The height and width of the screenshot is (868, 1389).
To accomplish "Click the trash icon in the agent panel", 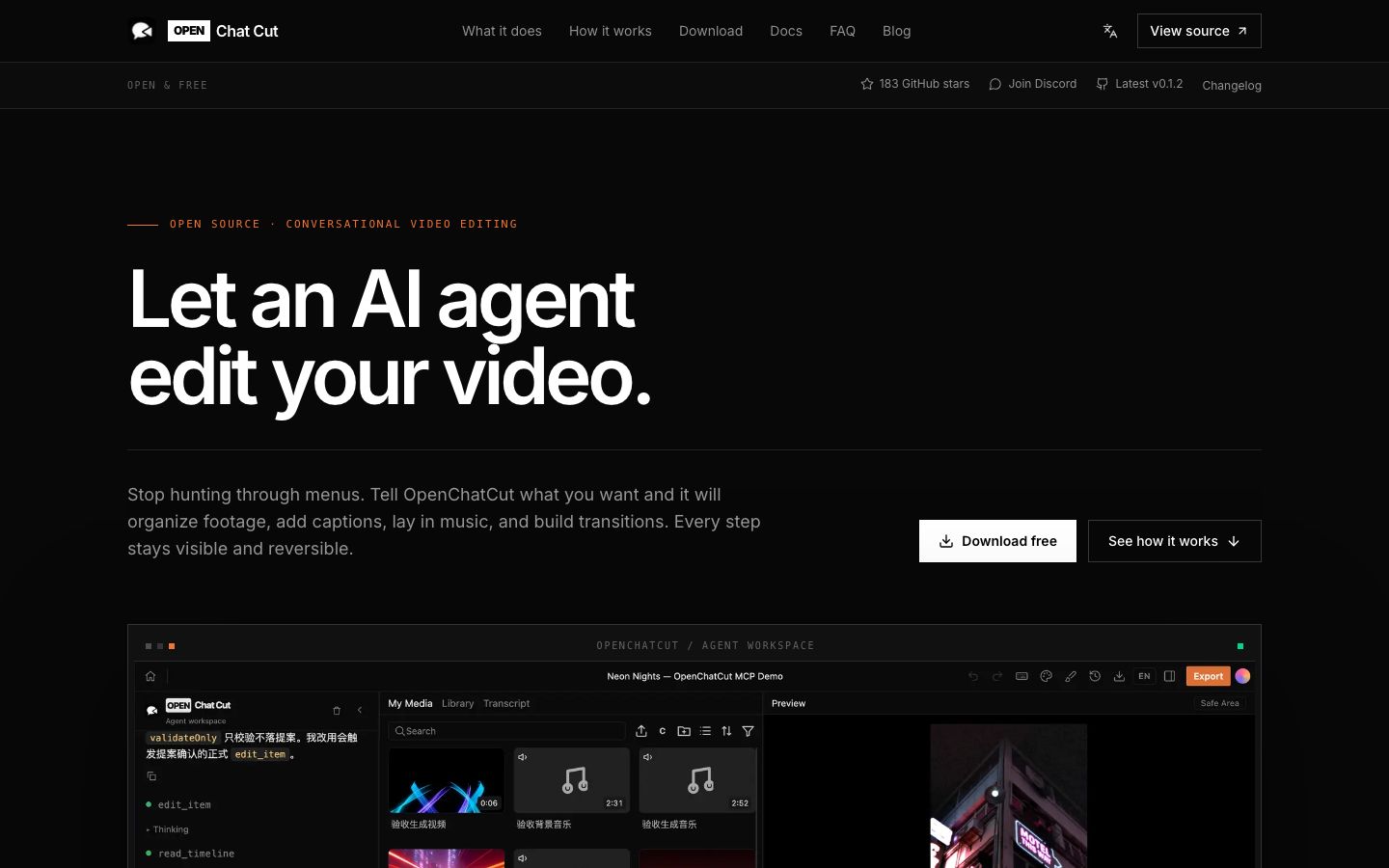I will coord(337,711).
